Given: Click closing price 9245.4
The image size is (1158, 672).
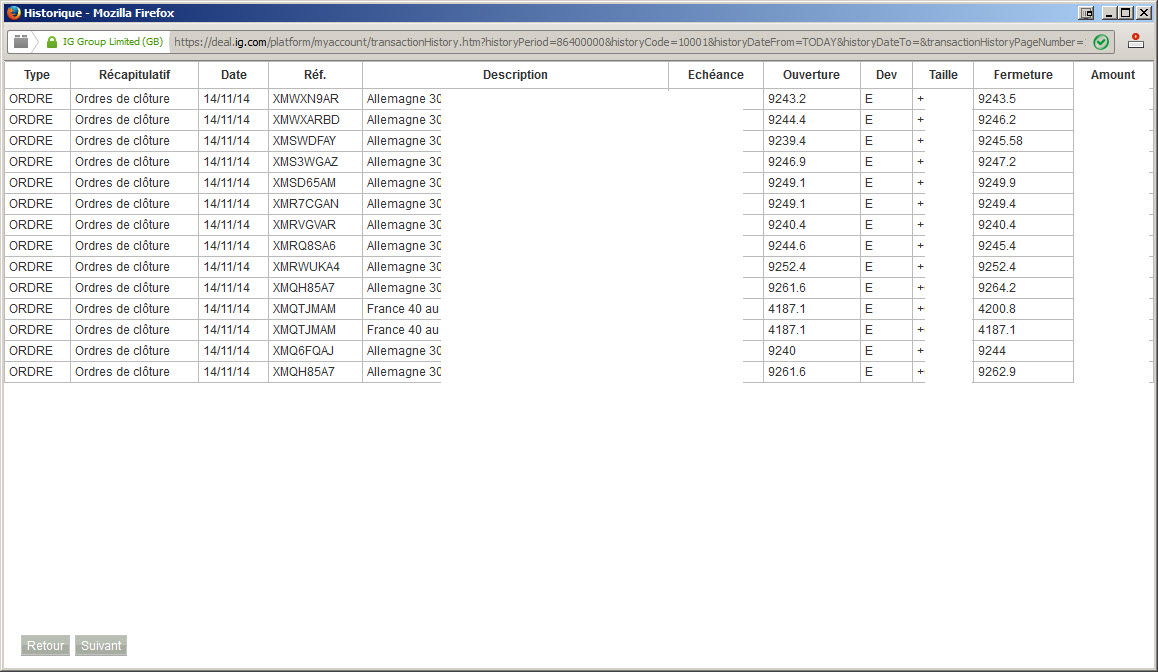Looking at the screenshot, I should (x=997, y=246).
